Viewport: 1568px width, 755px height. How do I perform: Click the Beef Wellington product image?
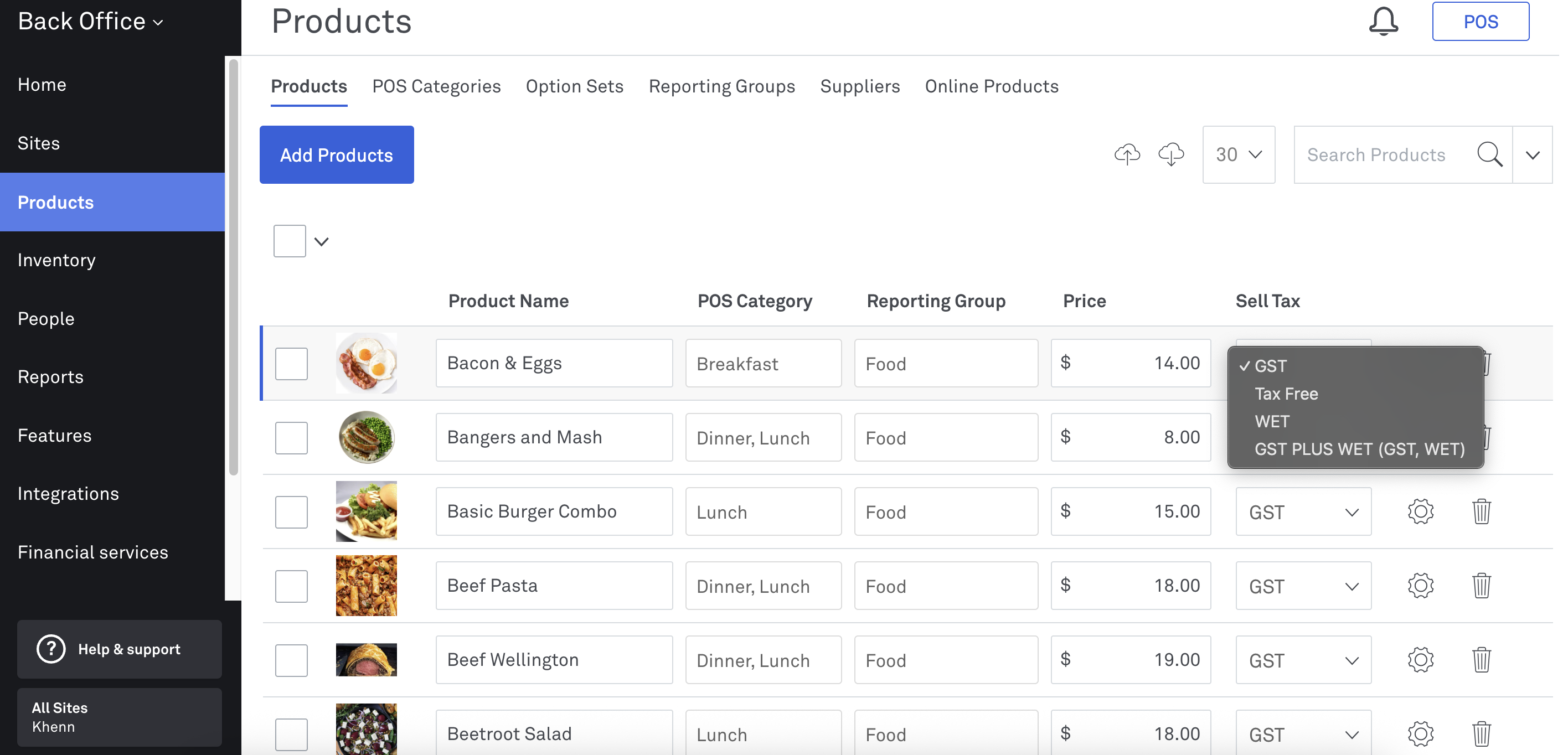pyautogui.click(x=367, y=660)
